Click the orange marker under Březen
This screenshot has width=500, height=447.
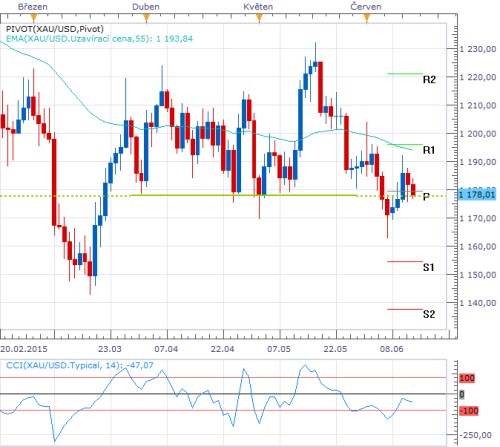33,18
